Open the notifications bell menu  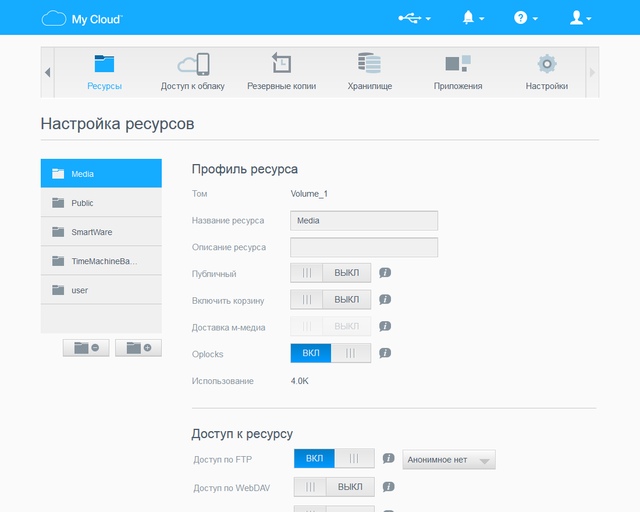pos(473,18)
